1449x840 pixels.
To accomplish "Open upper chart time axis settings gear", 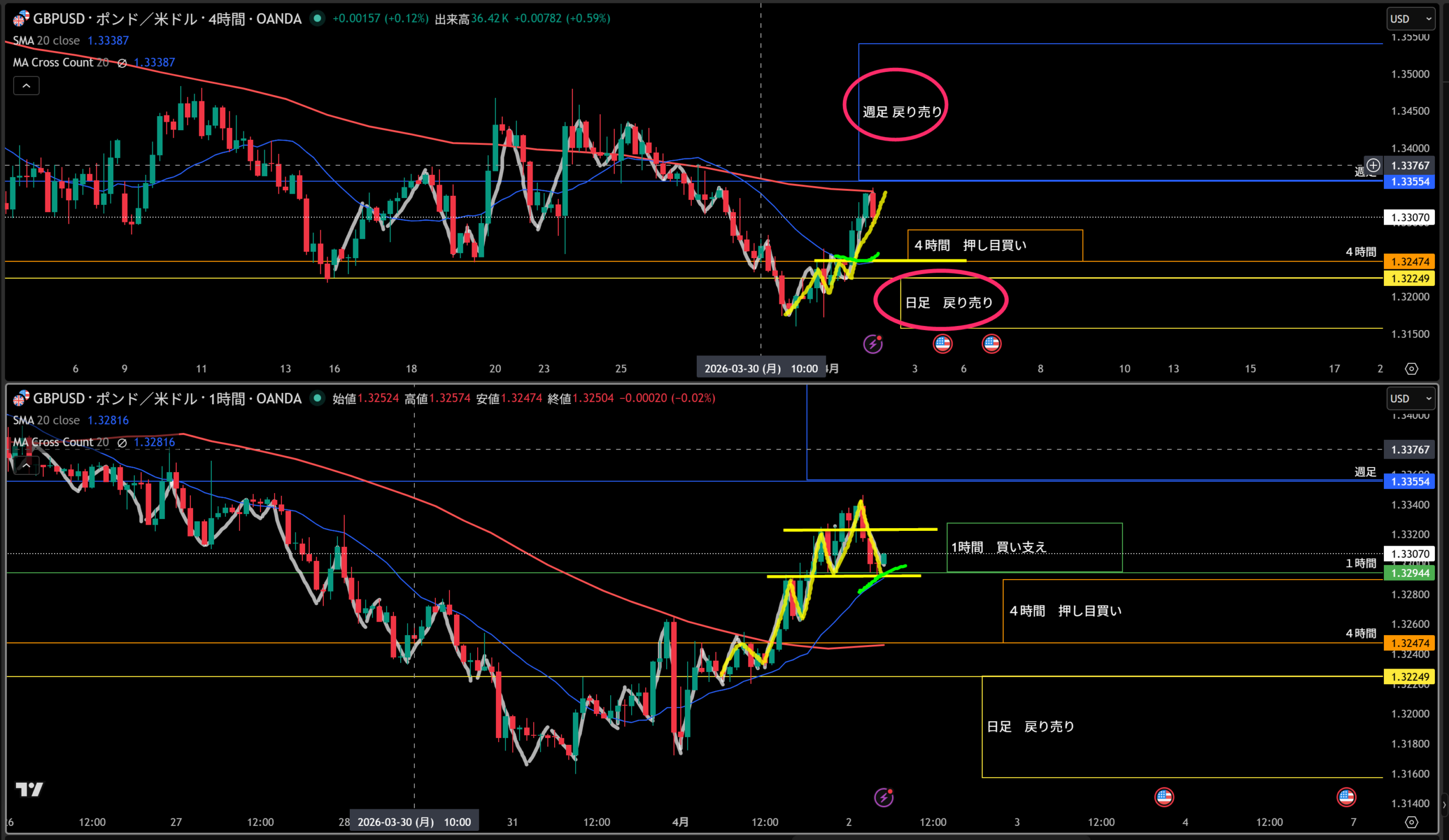I will pos(1412,368).
